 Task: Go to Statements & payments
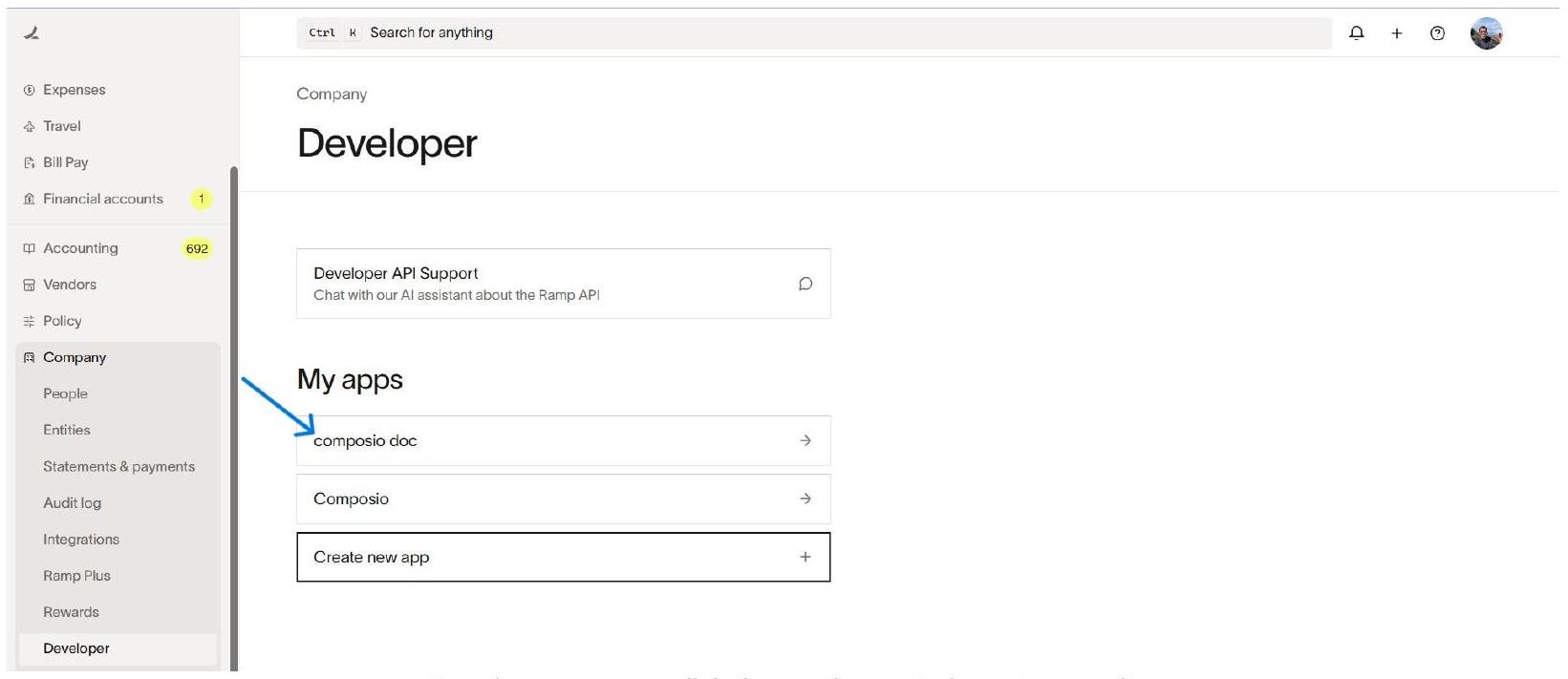click(118, 466)
